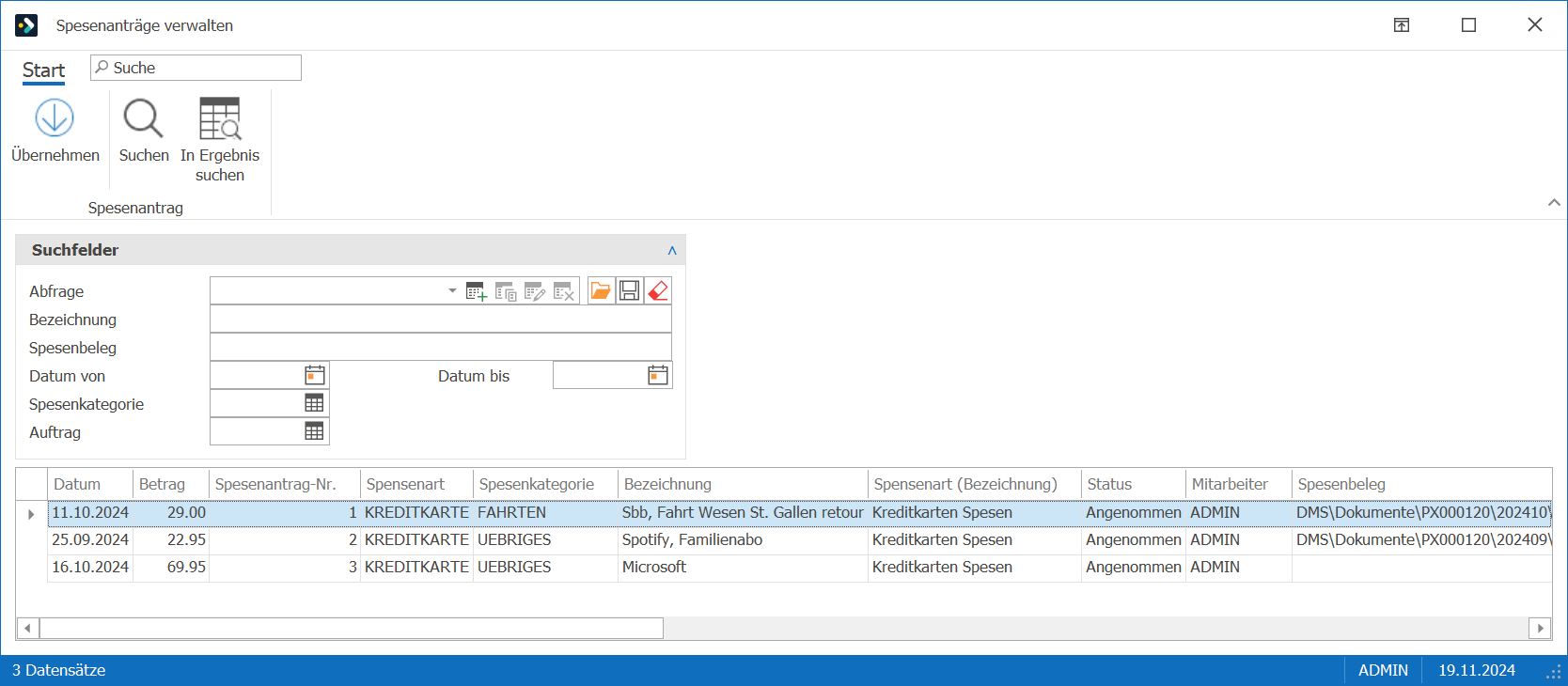The width and height of the screenshot is (1568, 686).
Task: Open the Auftrag lookup table icon
Action: click(314, 431)
